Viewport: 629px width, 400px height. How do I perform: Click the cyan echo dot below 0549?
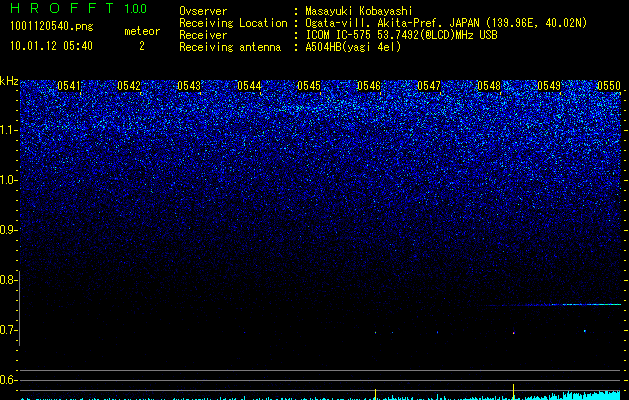[585, 331]
